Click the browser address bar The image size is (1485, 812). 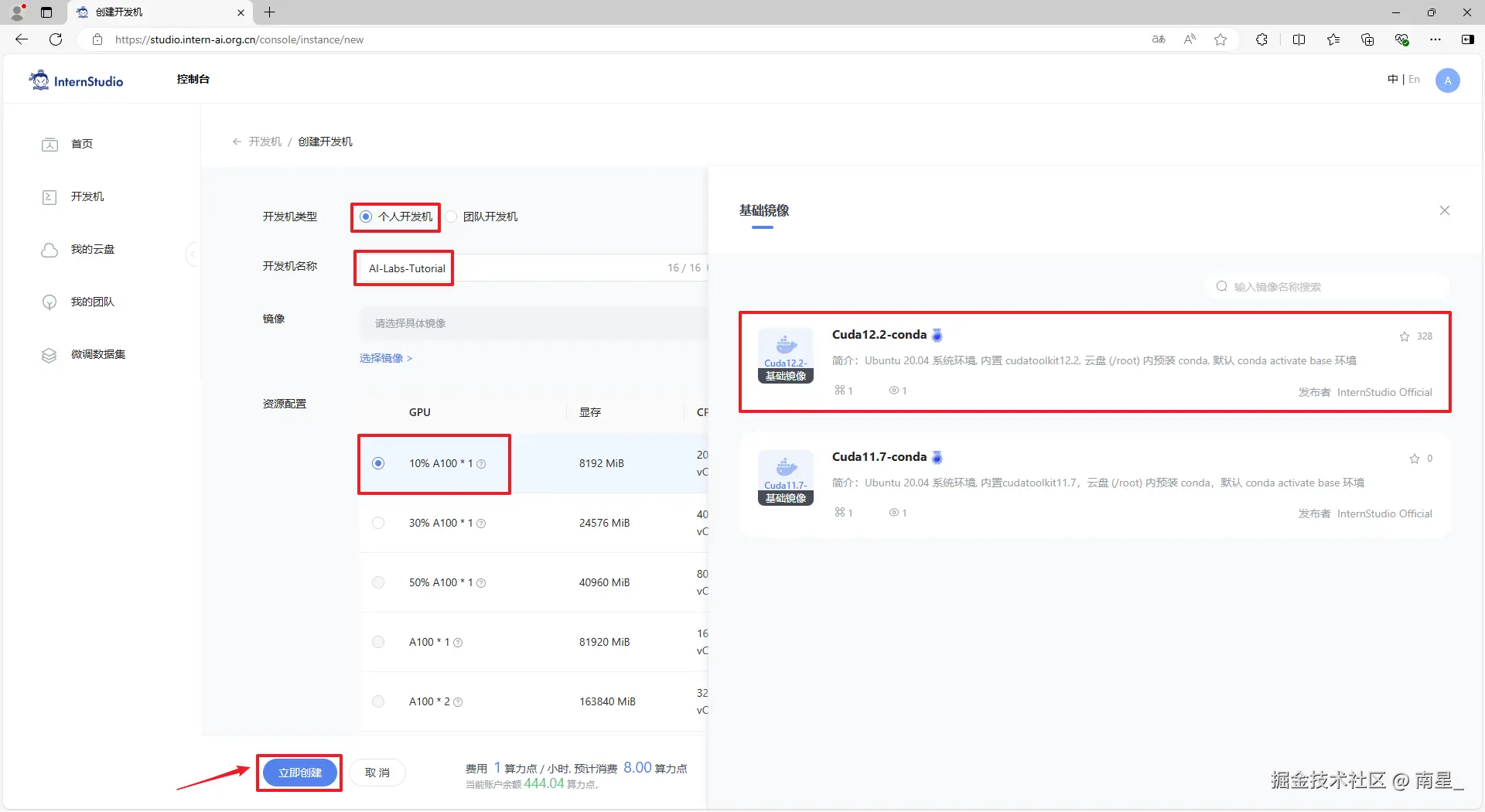tap(619, 39)
